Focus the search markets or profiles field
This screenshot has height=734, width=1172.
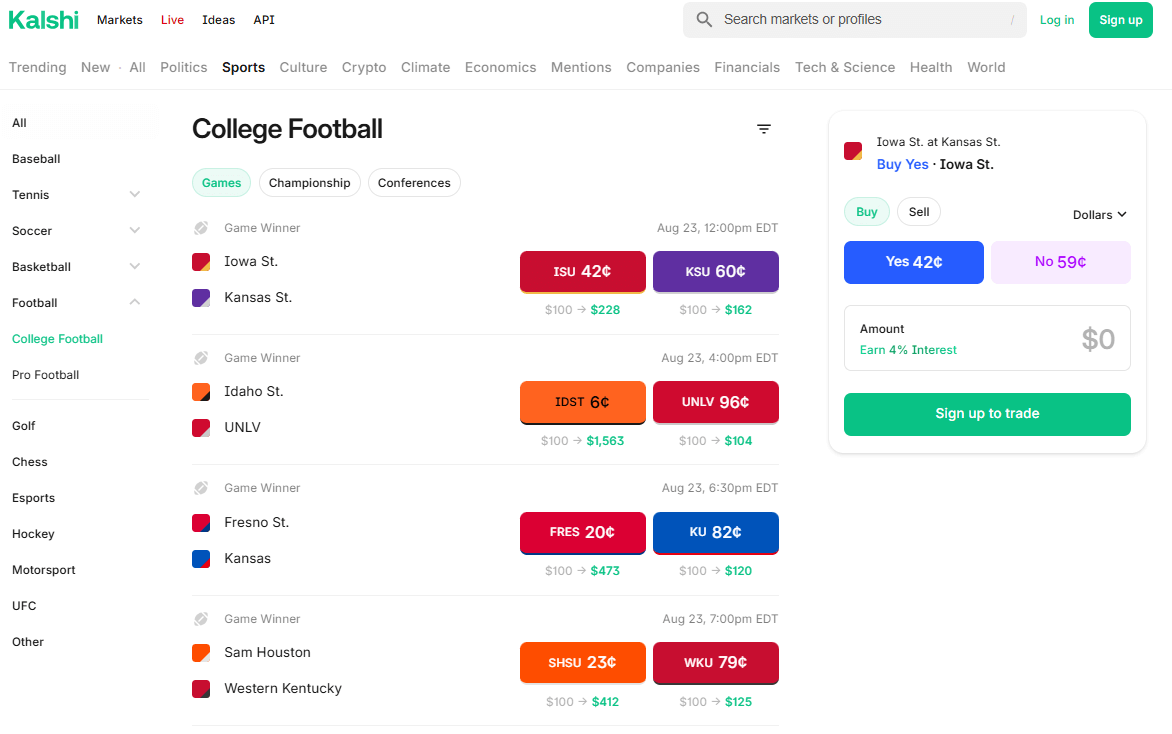[x=854, y=19]
